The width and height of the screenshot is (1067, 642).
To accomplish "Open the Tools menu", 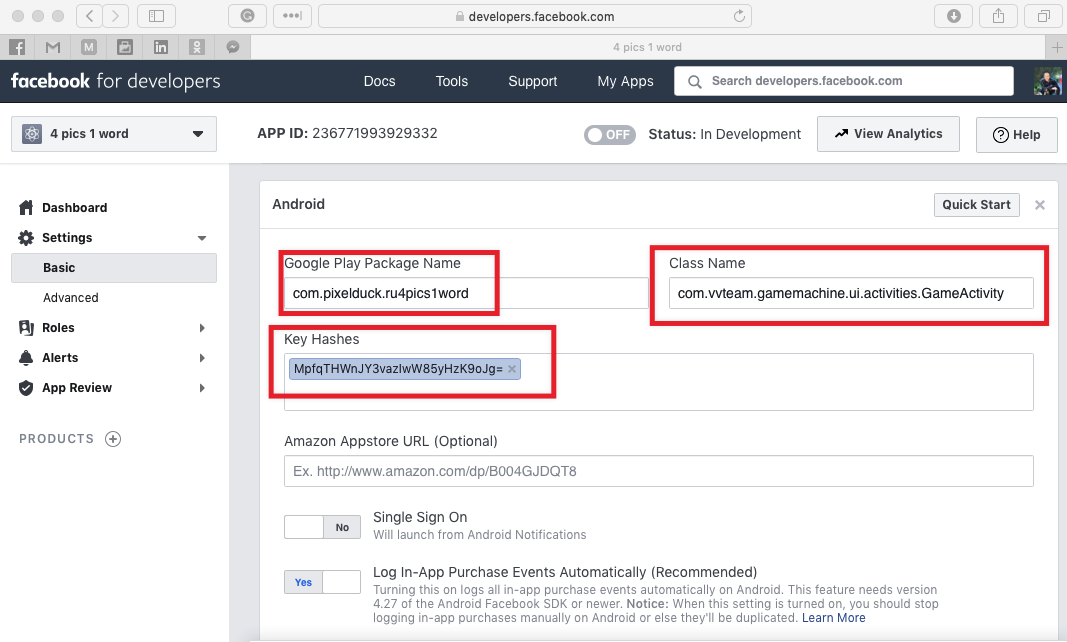I will [x=452, y=81].
